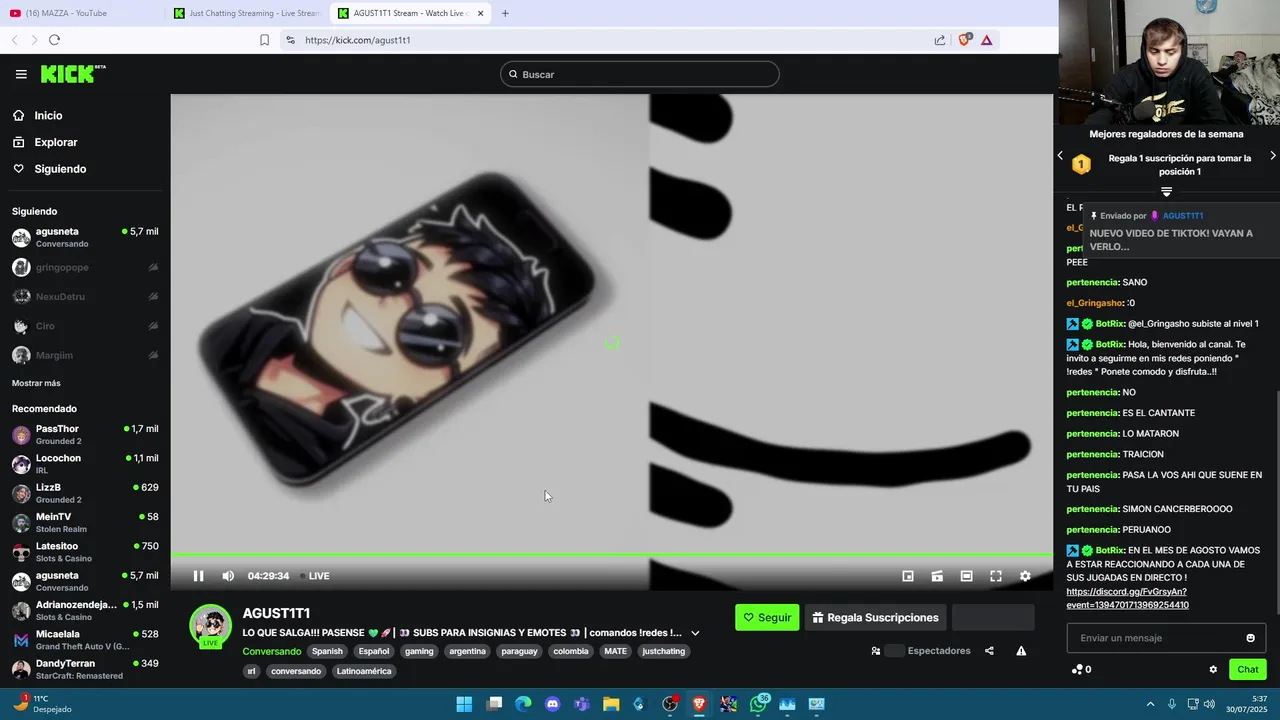This screenshot has width=1280, height=720.
Task: Open NexuDetru offline channel
Action: [x=85, y=297]
